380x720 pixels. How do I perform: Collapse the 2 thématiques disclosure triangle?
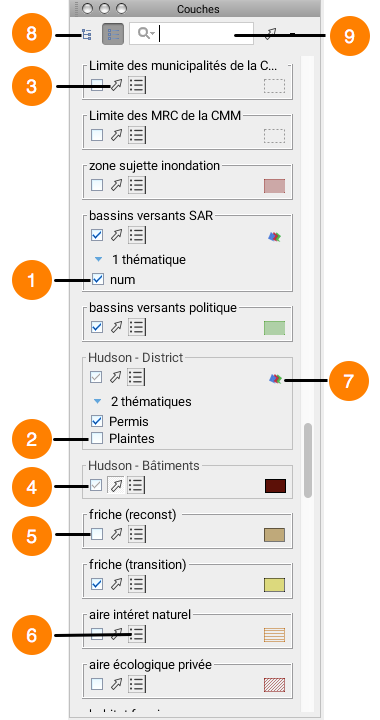click(x=97, y=402)
